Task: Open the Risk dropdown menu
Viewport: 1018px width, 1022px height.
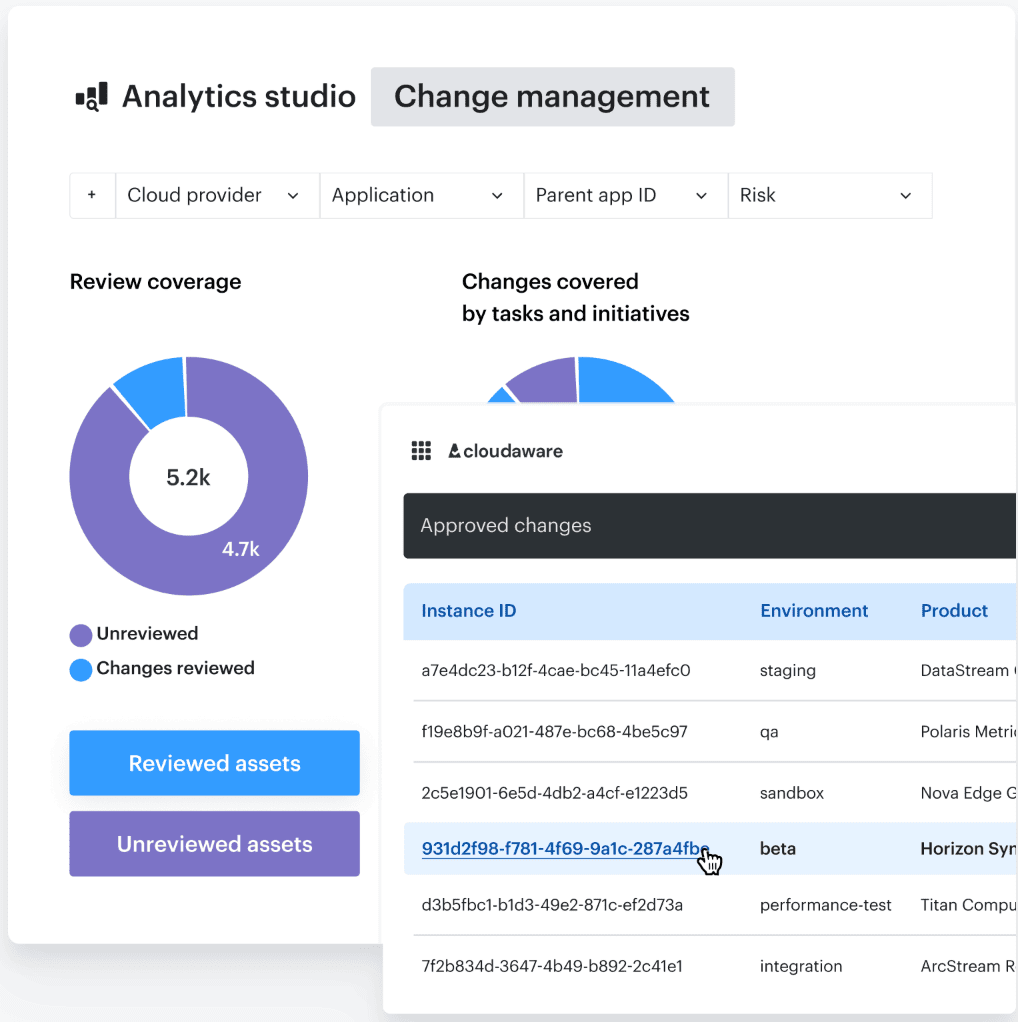Action: click(830, 195)
